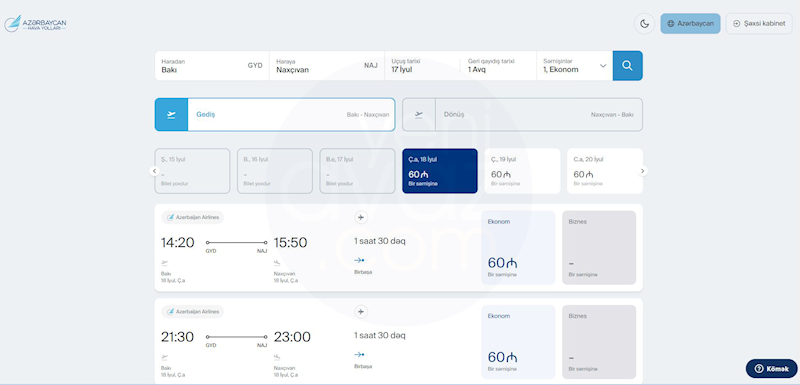Open the Uçuş tarixi date picker

[422, 65]
